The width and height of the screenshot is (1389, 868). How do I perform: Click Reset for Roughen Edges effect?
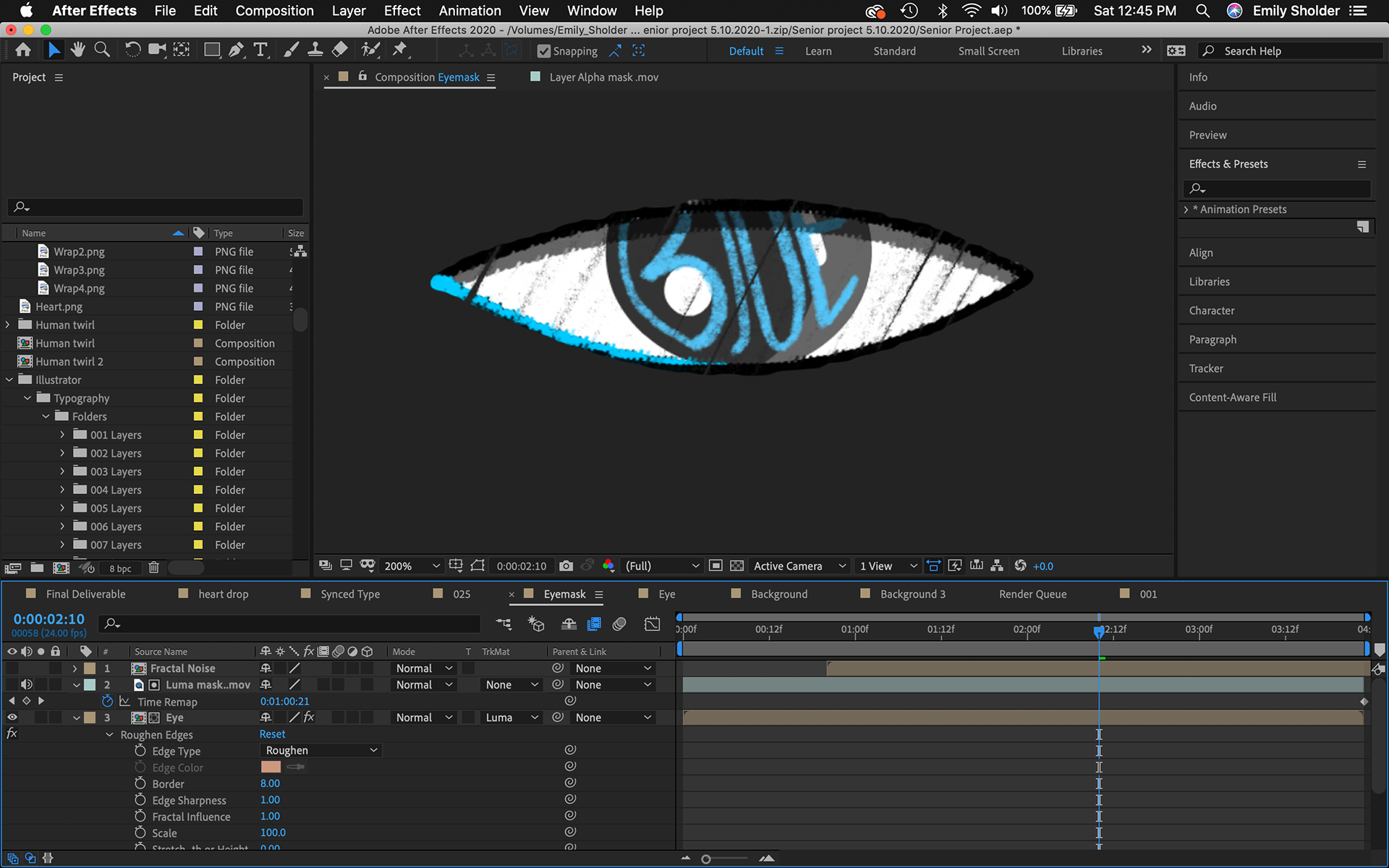click(x=272, y=734)
